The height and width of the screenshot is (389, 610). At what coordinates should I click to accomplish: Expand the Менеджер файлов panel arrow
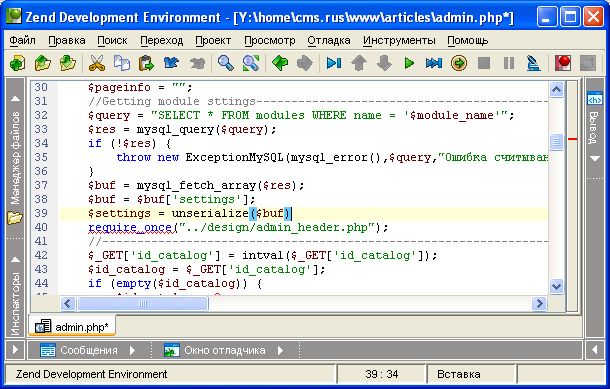click(x=15, y=99)
